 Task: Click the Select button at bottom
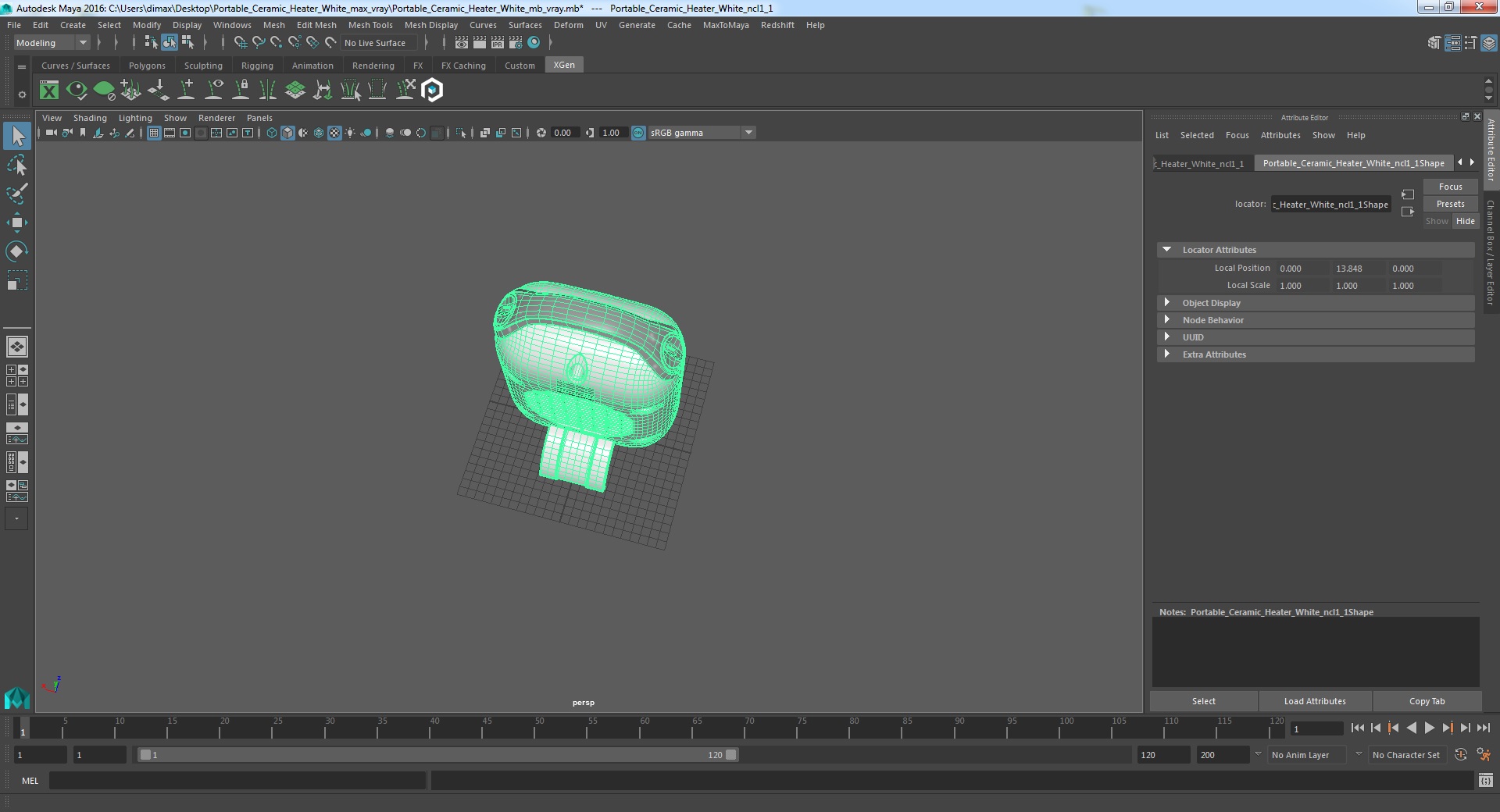pyautogui.click(x=1203, y=701)
